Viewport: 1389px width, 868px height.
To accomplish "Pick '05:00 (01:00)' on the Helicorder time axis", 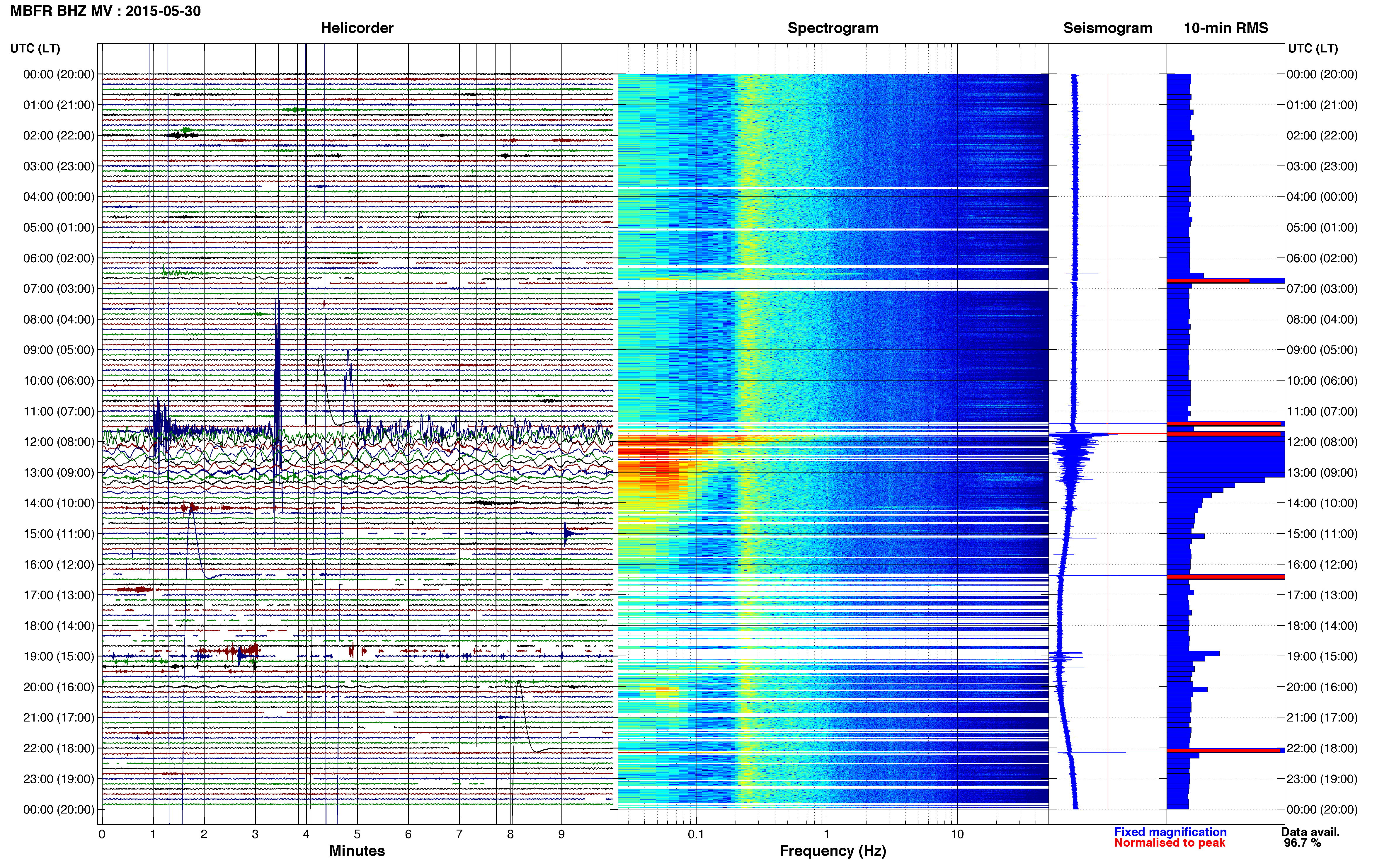I will click(x=59, y=227).
